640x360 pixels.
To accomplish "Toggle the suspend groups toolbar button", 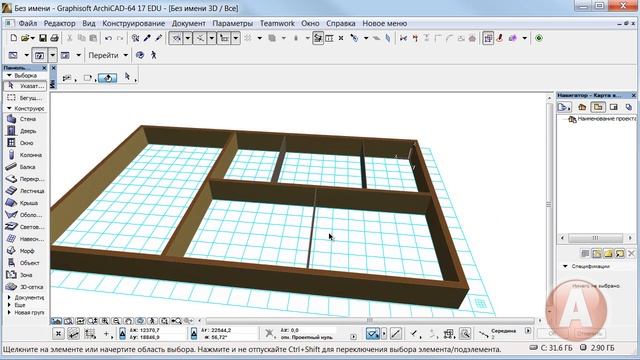I will [488, 38].
